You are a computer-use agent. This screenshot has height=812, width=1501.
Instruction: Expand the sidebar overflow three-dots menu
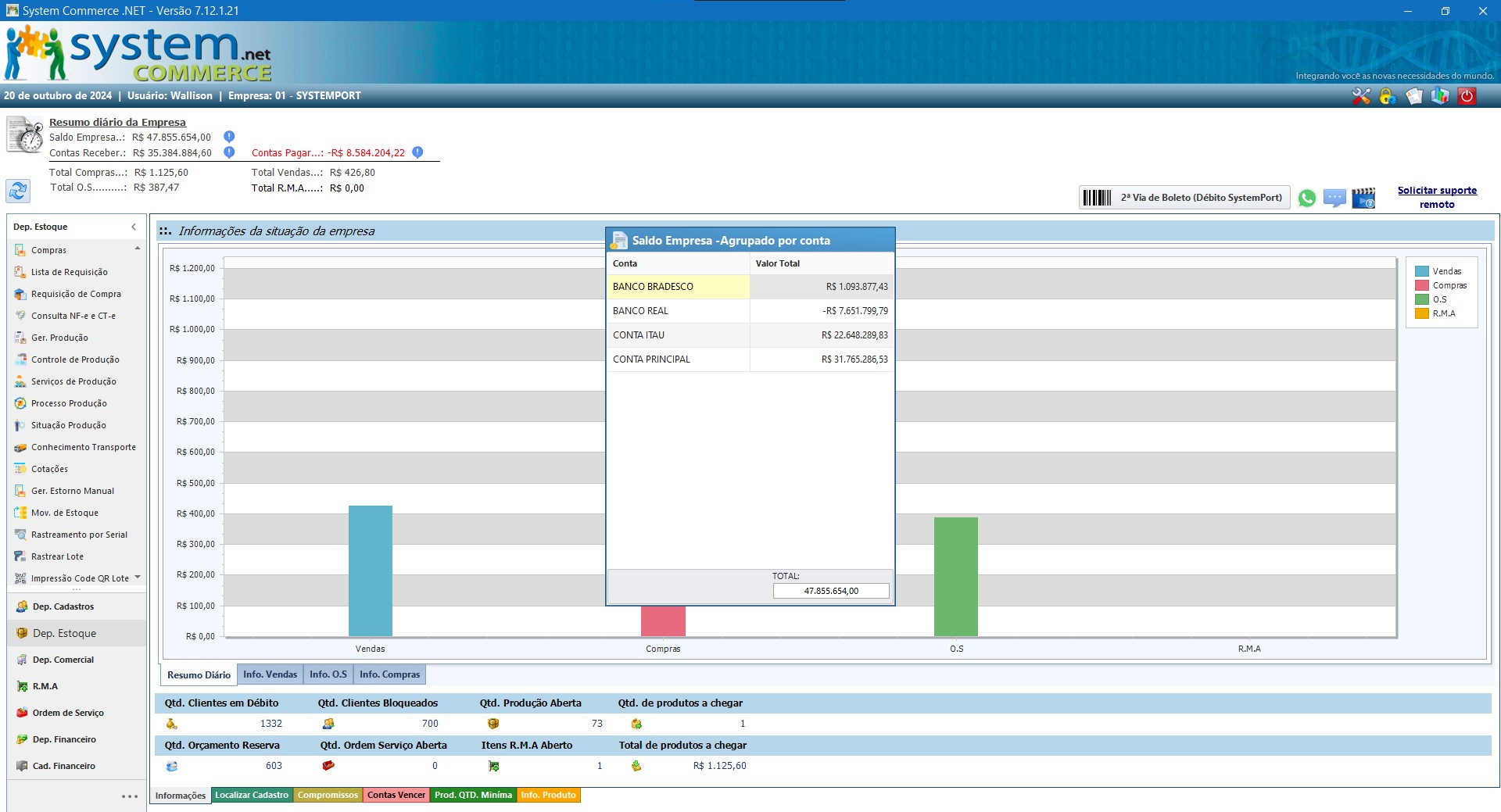(x=130, y=796)
